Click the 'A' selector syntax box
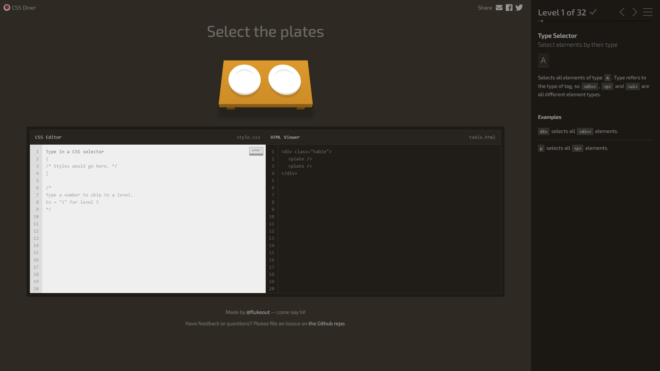The image size is (660, 371). click(543, 61)
